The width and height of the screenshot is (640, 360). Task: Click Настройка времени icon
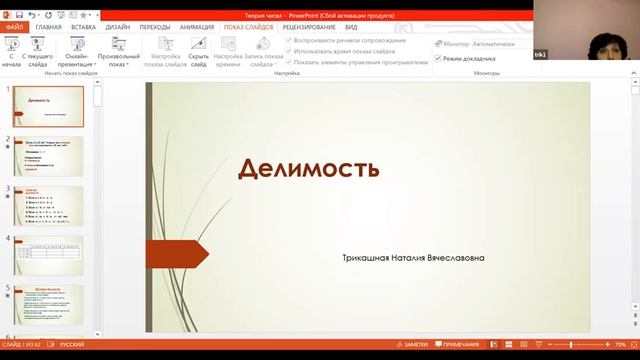click(228, 43)
